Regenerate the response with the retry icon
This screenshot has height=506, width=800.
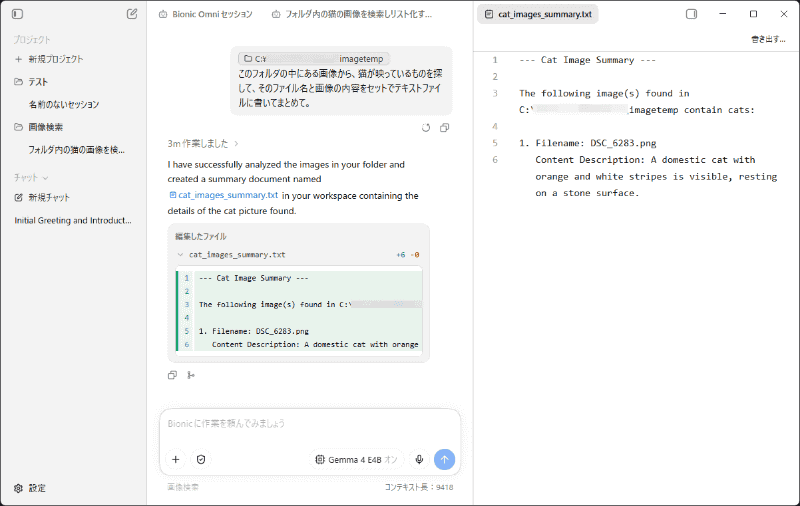(x=426, y=128)
